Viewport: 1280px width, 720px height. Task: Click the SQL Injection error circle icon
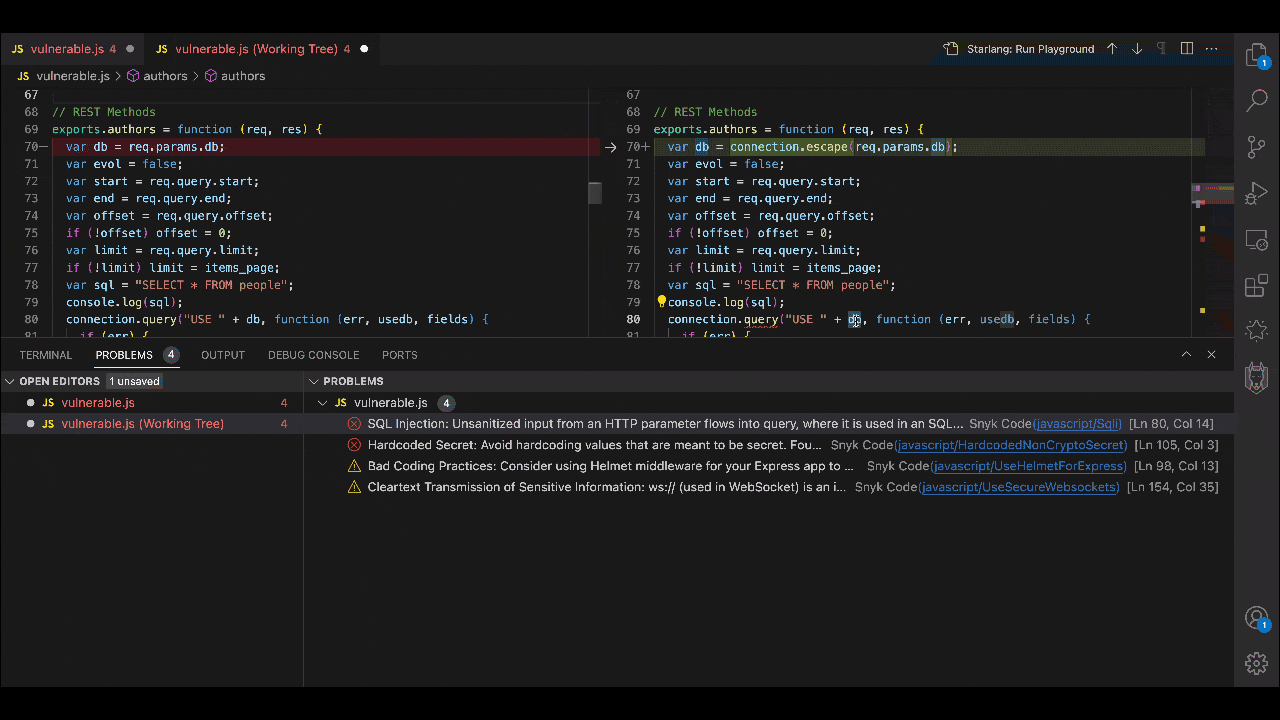point(354,424)
